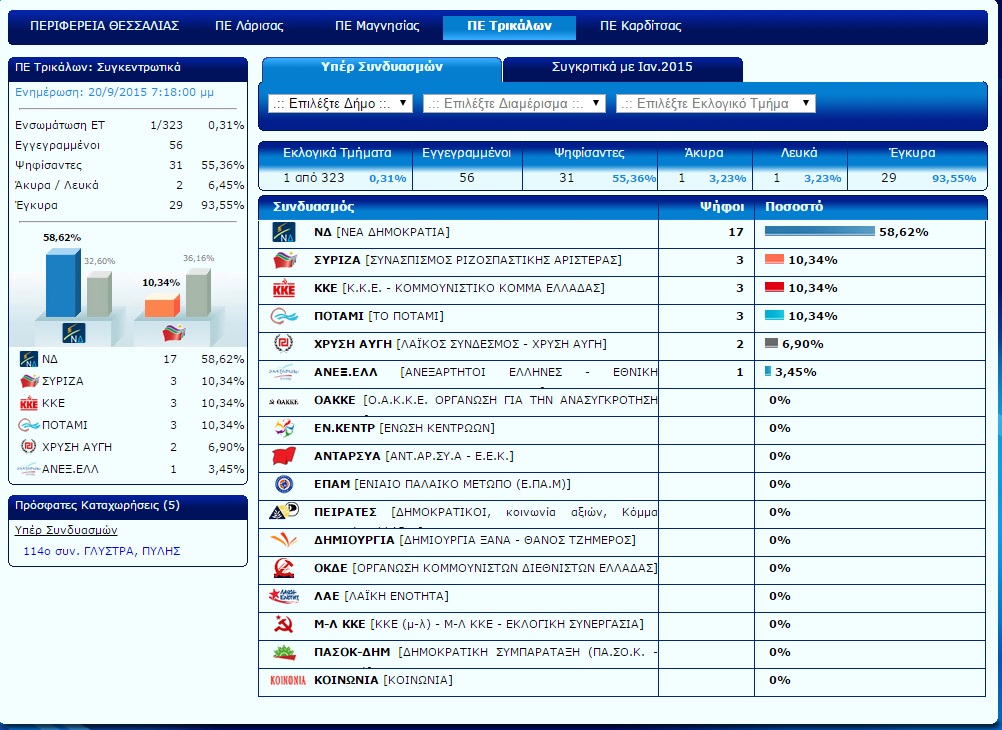
Task: Select the Υπέρ Συνδυασμών tab
Action: click(382, 68)
